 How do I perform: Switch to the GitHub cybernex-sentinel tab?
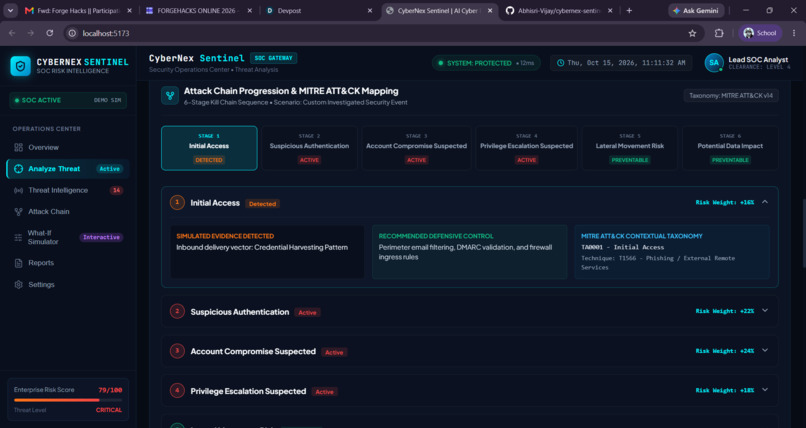pyautogui.click(x=559, y=11)
